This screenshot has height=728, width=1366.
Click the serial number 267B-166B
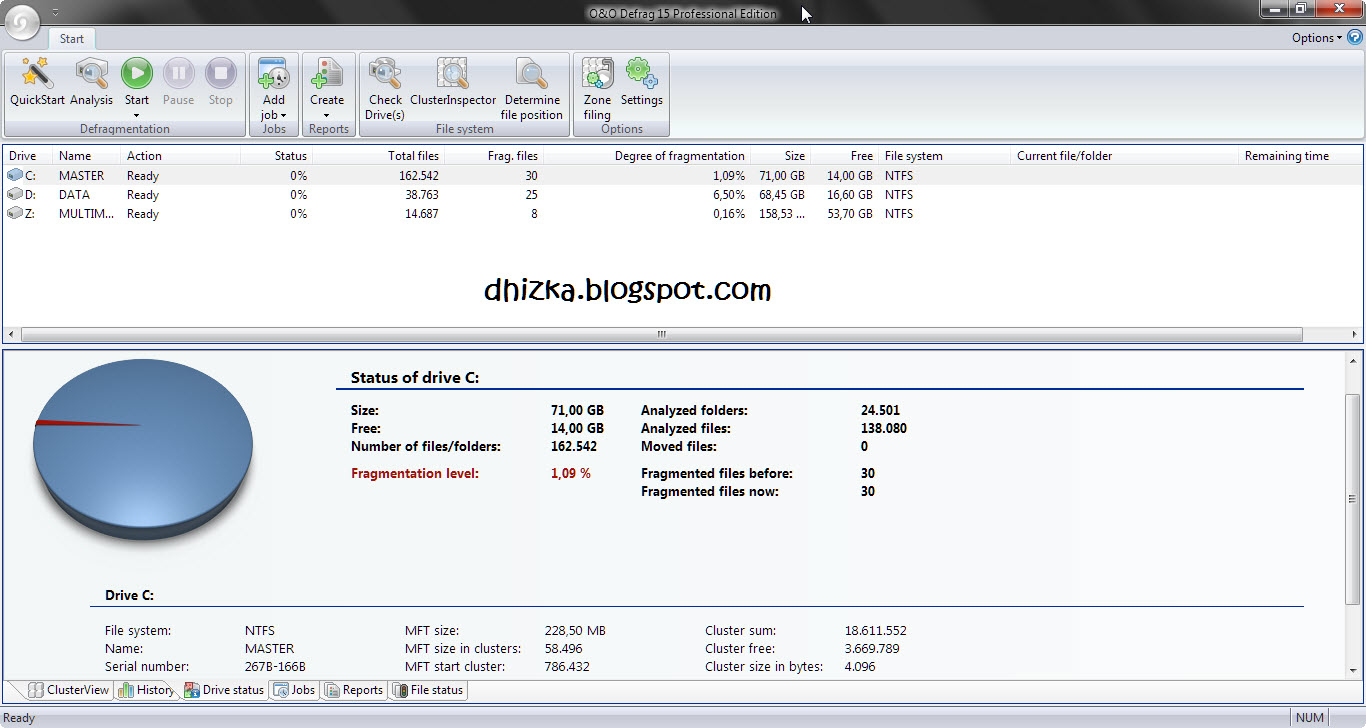(275, 667)
